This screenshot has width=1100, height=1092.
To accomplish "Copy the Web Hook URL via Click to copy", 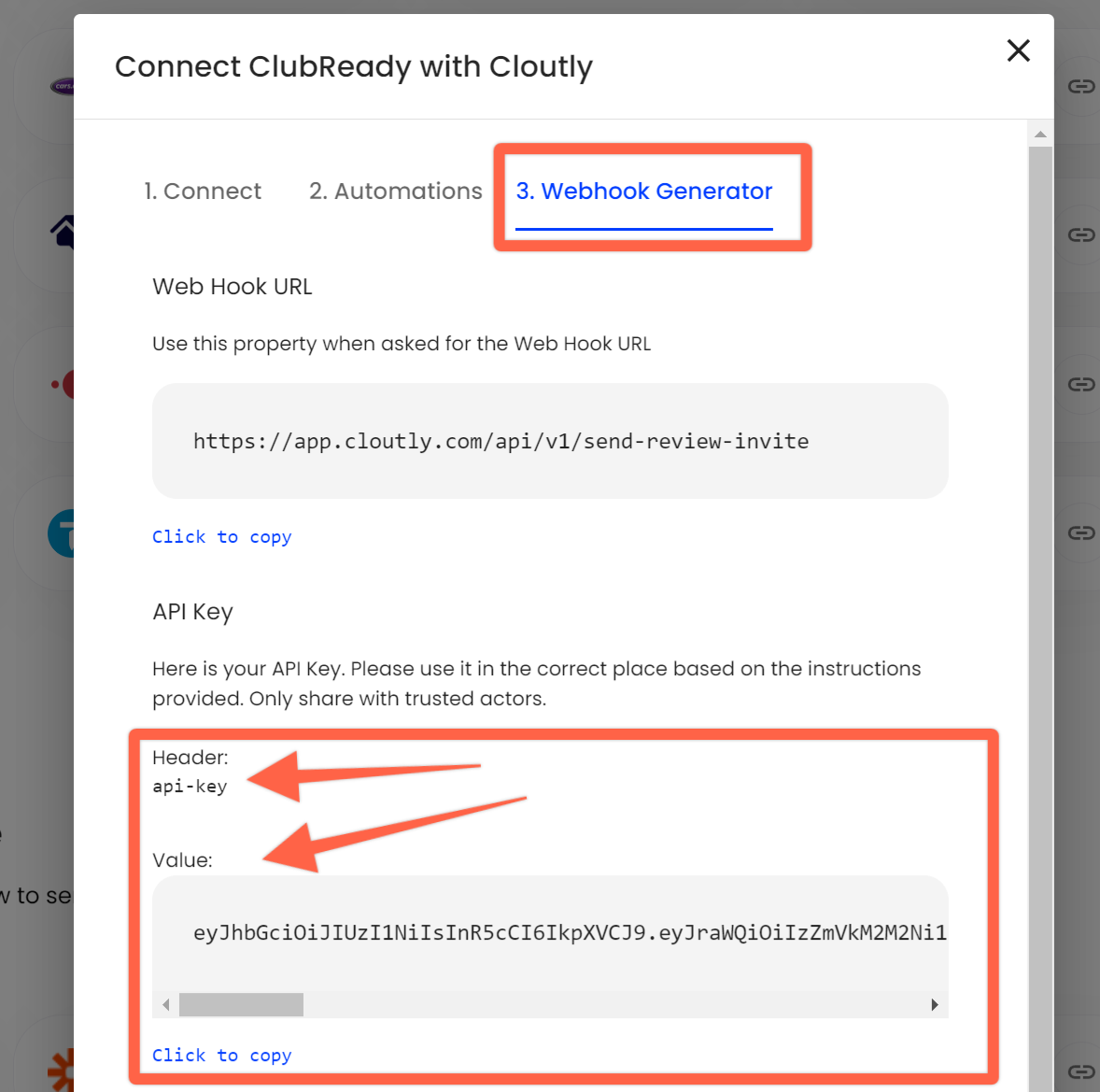I will click(x=222, y=537).
